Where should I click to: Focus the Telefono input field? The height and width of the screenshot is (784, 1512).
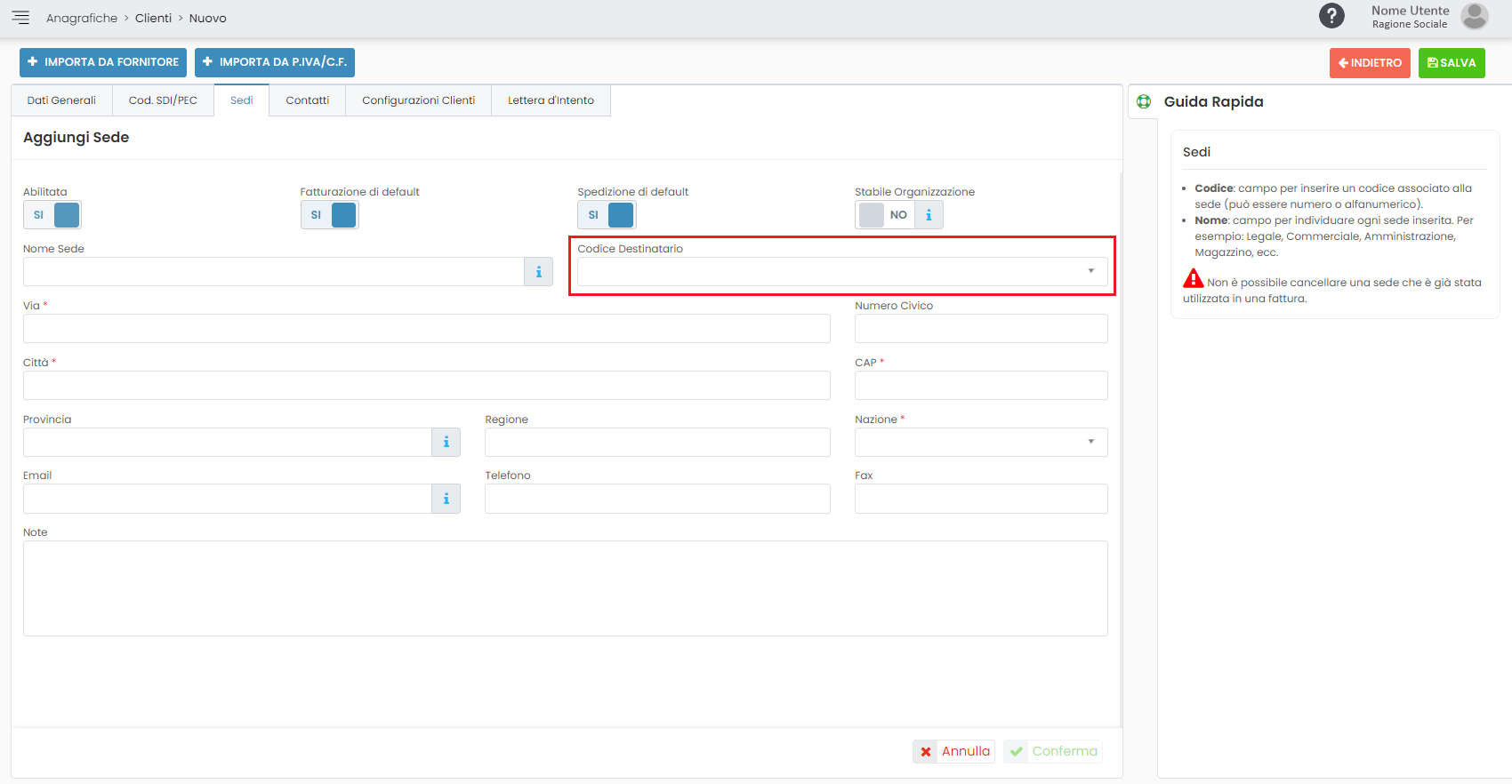coord(657,499)
